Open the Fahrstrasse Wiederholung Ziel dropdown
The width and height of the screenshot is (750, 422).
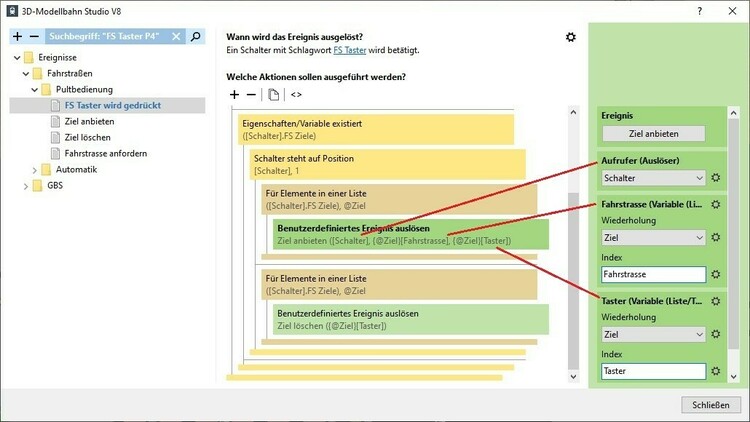(x=653, y=238)
